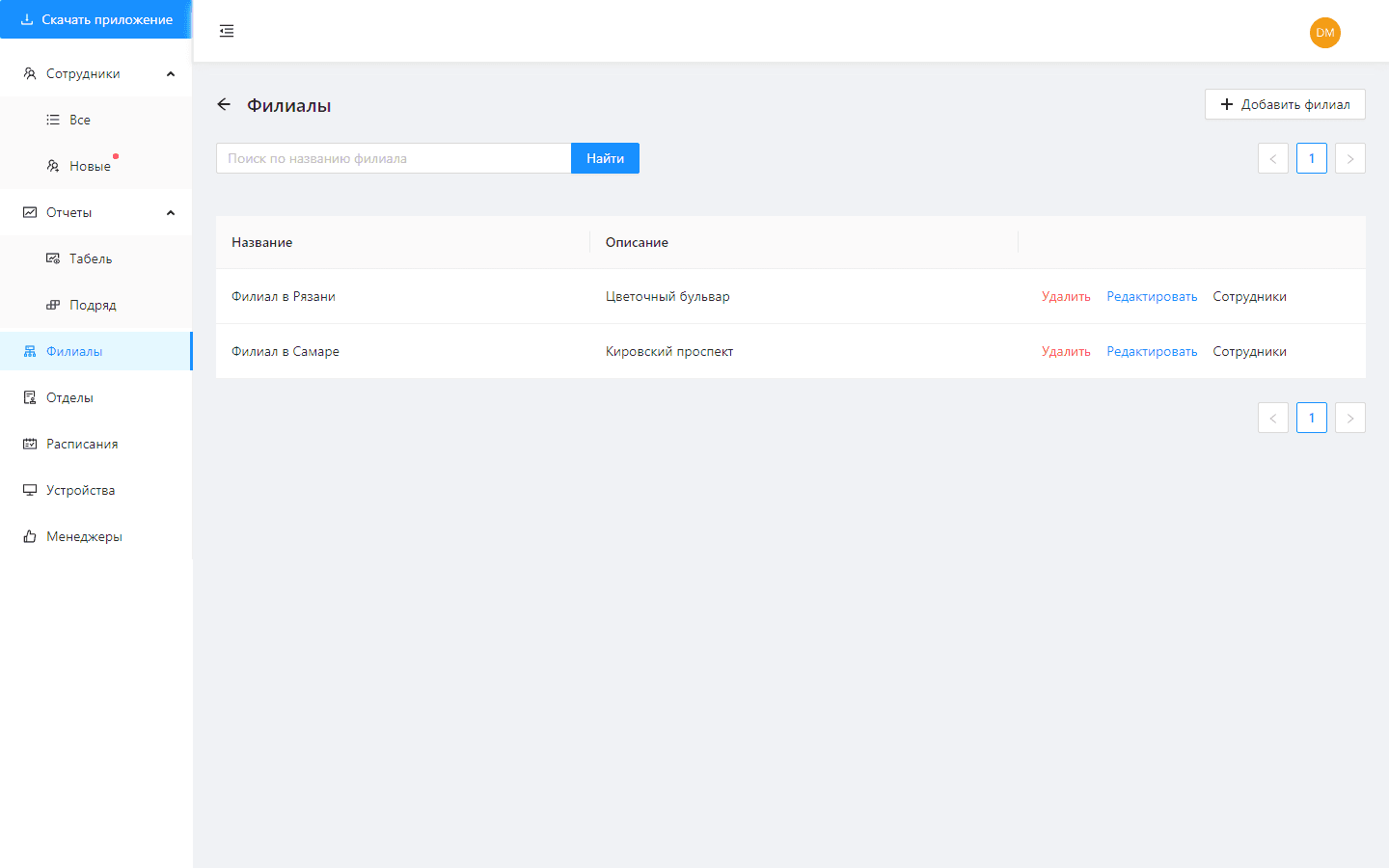Click the Табель icon in sidebar
Image resolution: width=1389 pixels, height=868 pixels.
[53, 258]
